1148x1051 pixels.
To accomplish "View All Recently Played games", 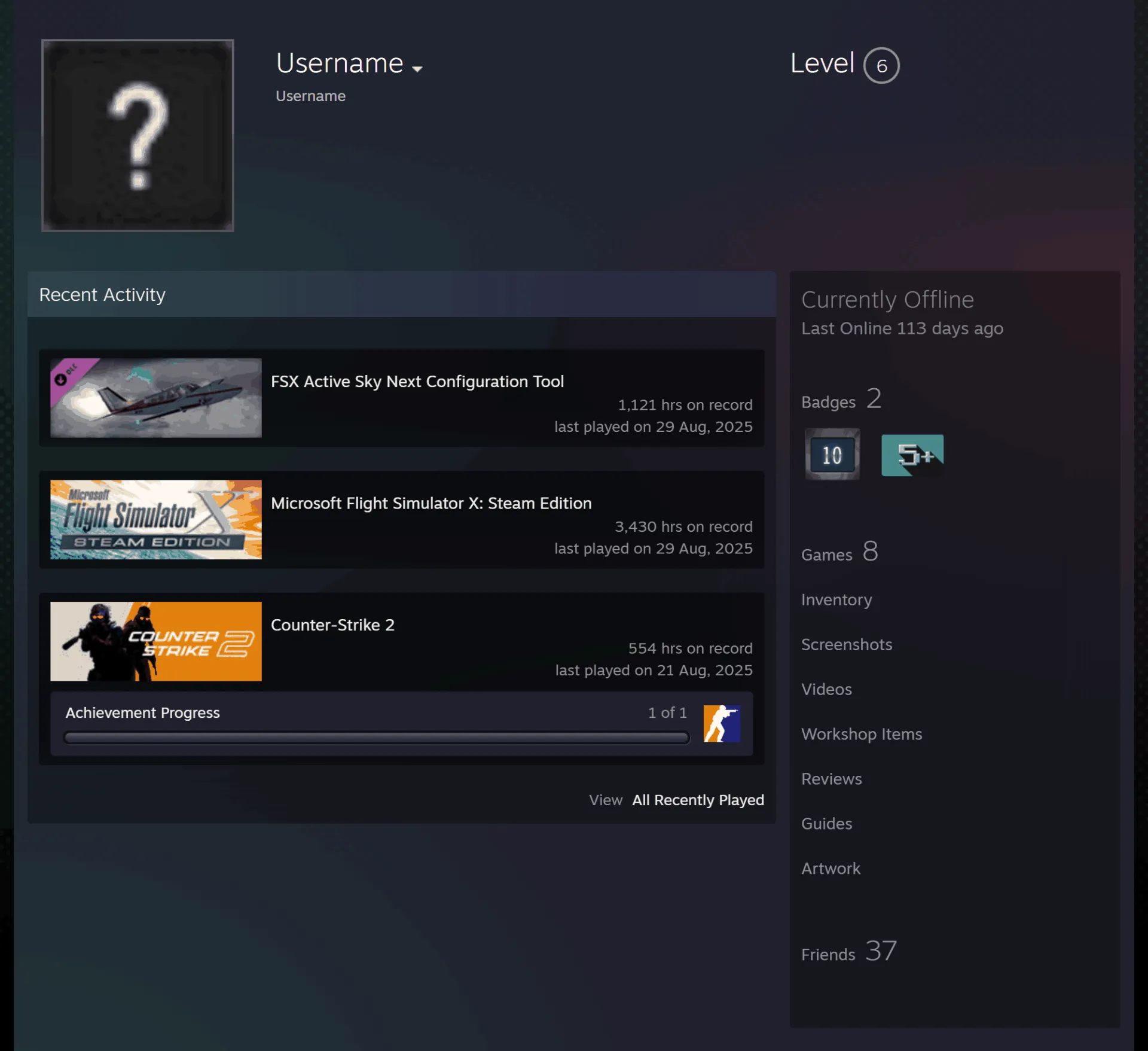I will (698, 800).
